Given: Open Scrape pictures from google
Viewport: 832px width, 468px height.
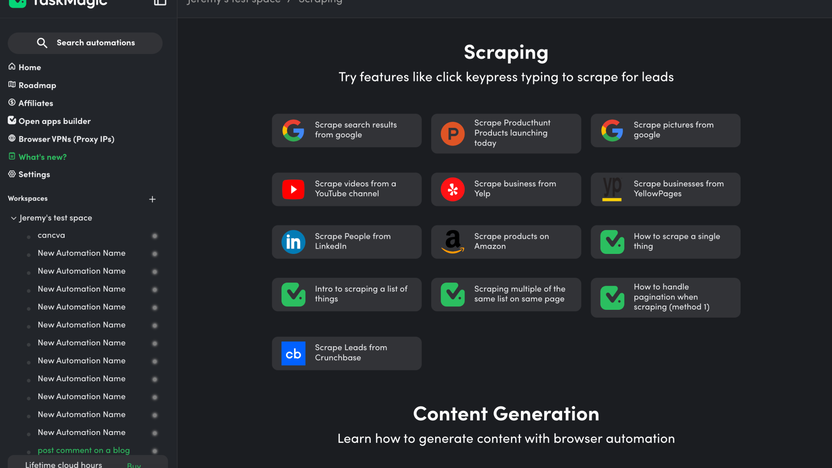Looking at the screenshot, I should point(665,131).
